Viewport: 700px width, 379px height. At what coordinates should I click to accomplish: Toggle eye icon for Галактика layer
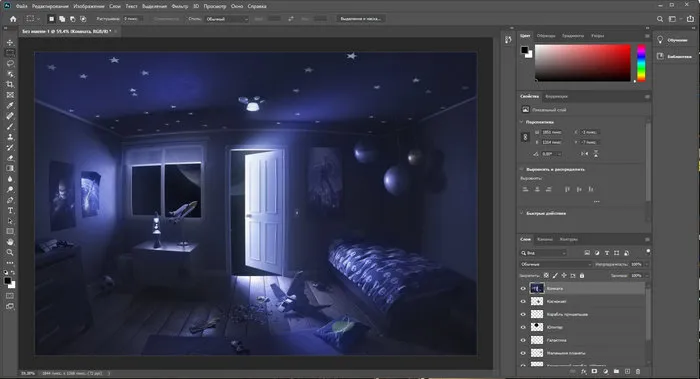(523, 340)
